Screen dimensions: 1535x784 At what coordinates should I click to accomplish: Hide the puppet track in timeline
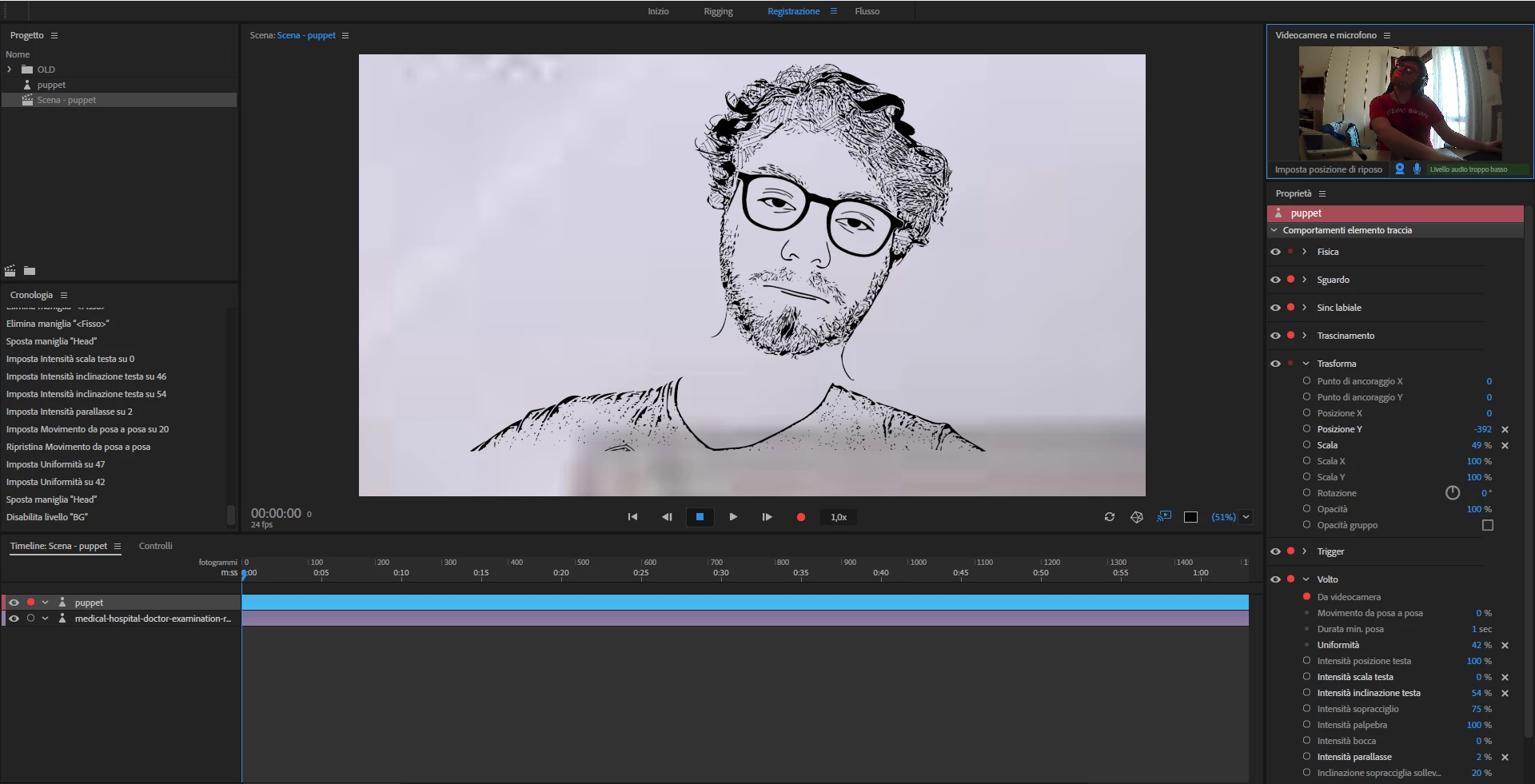pyautogui.click(x=14, y=603)
